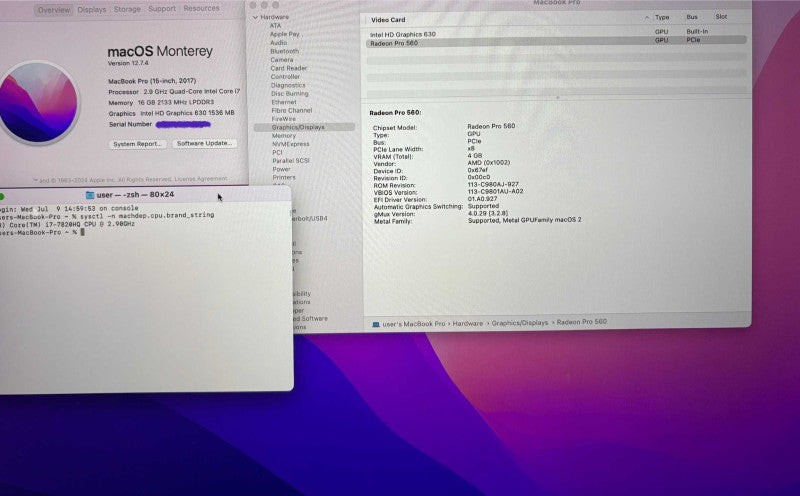The image size is (800, 496).
Task: Select Camera in hardware list
Action: tap(282, 60)
